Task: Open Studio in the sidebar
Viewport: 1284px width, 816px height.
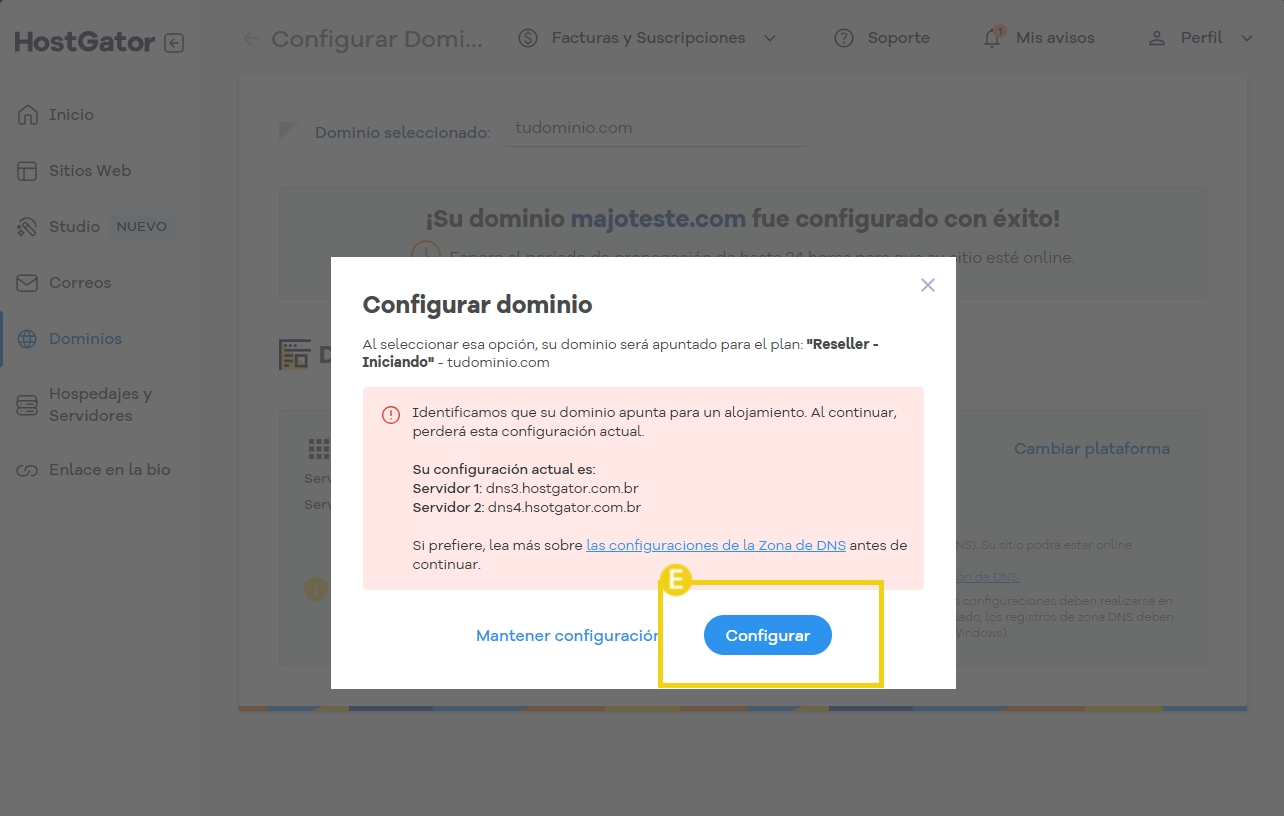Action: coord(75,227)
